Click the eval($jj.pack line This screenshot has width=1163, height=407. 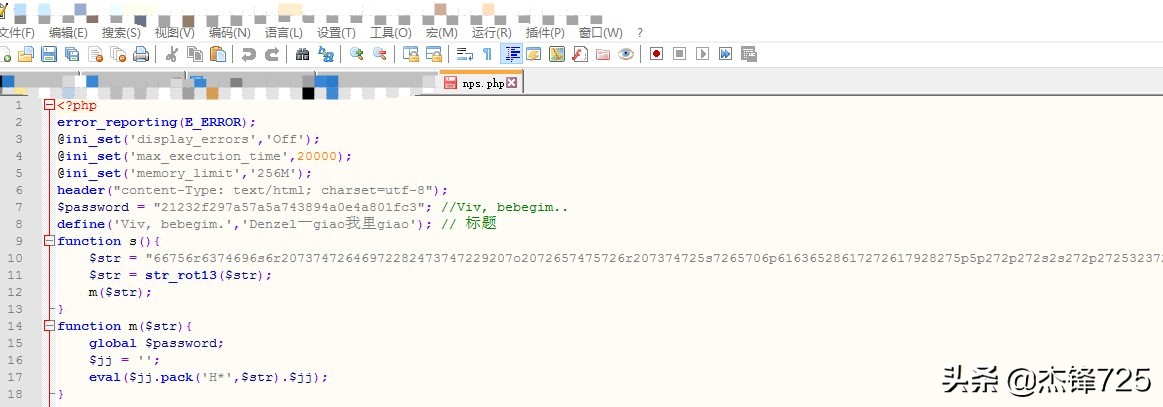tap(208, 377)
